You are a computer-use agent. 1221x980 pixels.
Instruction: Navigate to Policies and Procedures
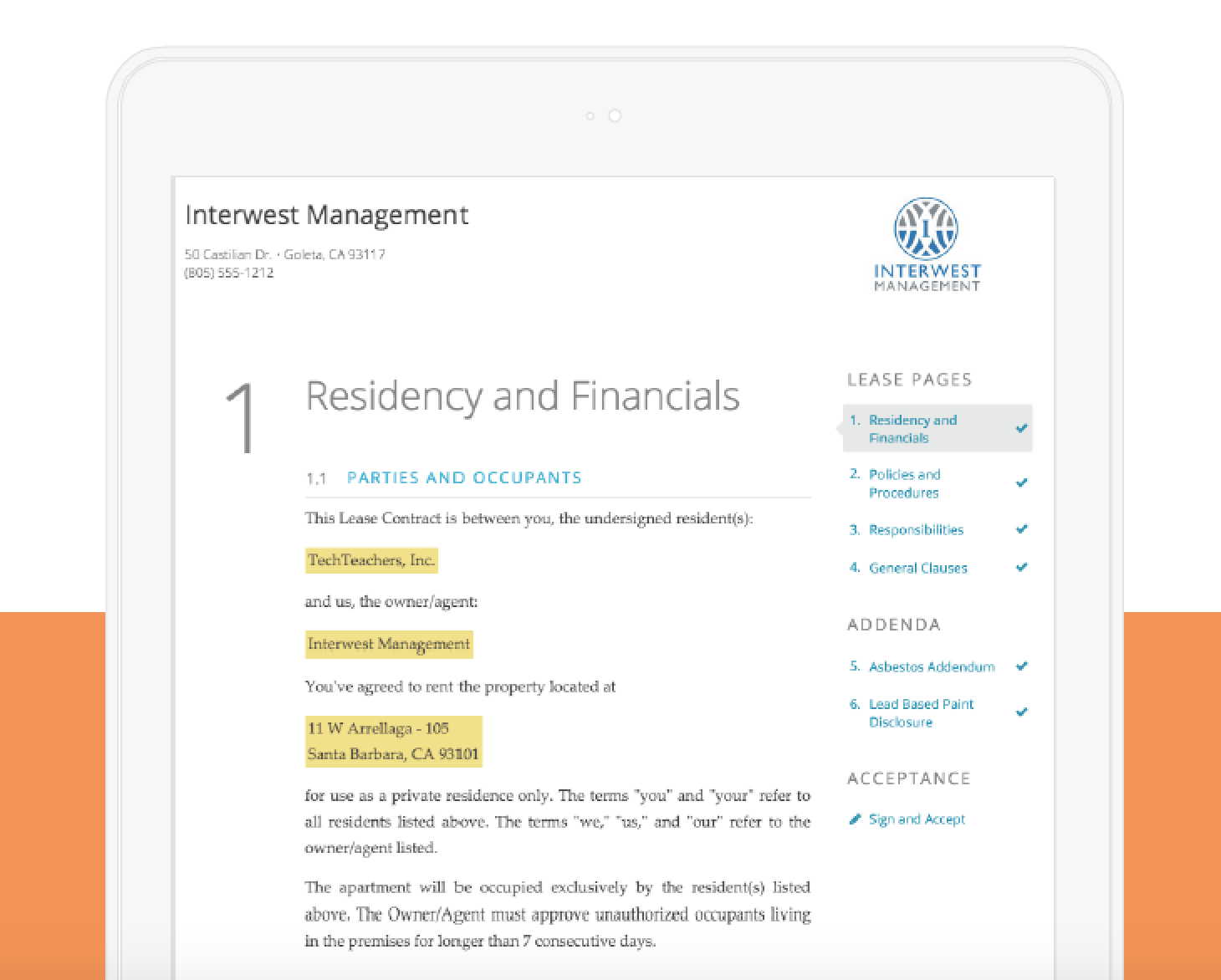905,483
